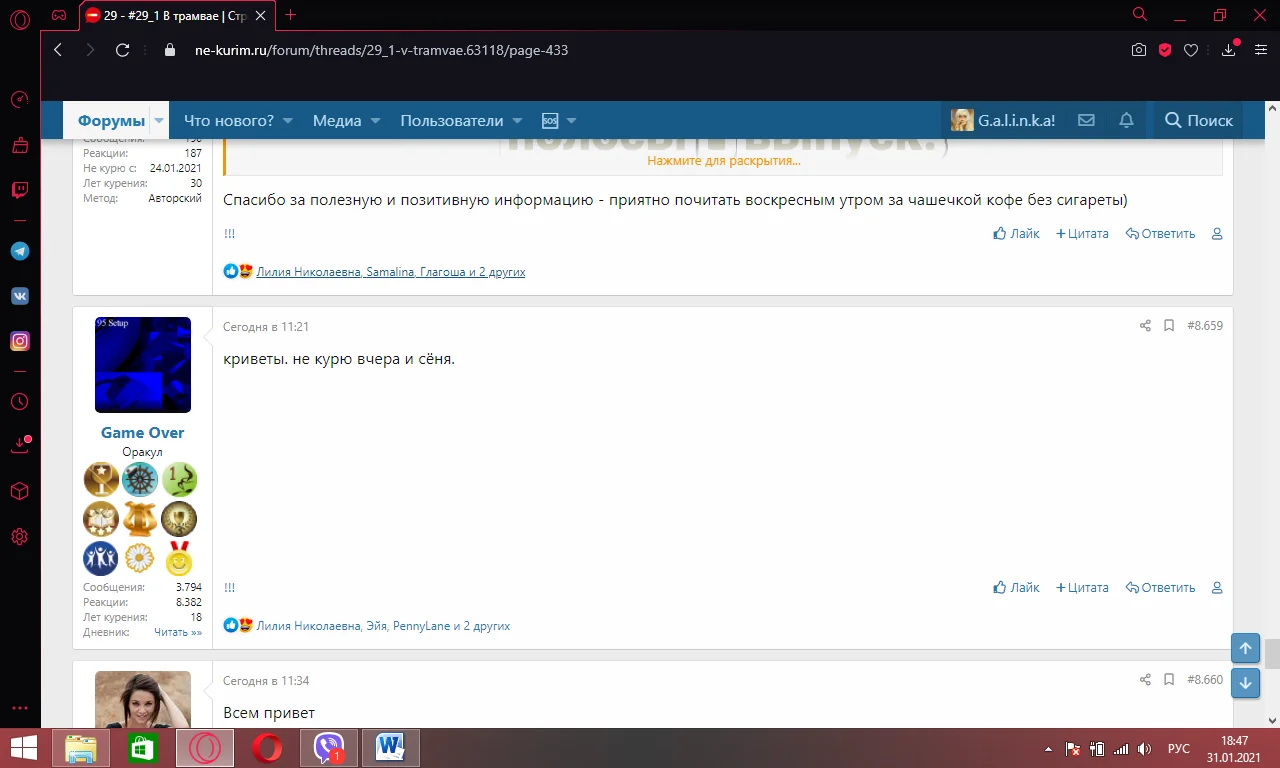Expand the Форумы dropdown arrow
This screenshot has width=1280, height=768.
click(158, 121)
